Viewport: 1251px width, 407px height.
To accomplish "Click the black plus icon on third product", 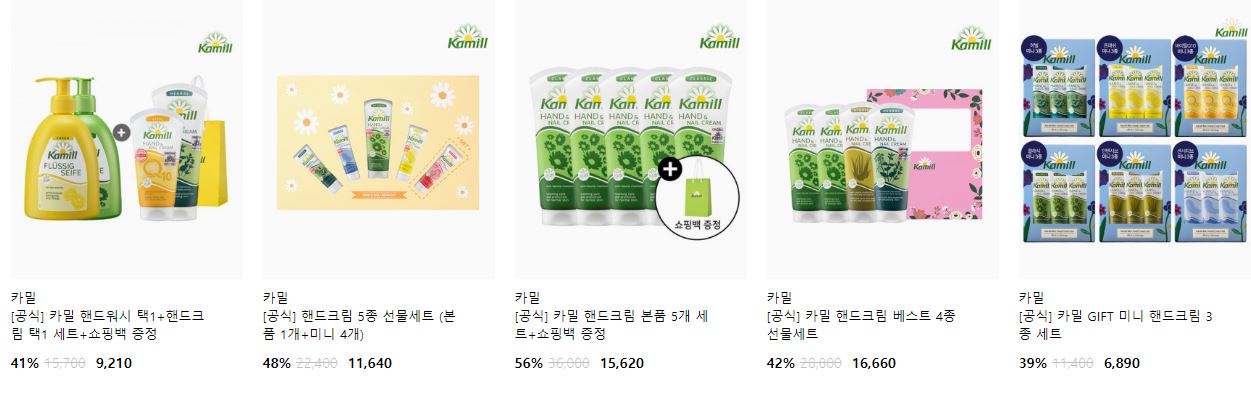I will (x=671, y=168).
